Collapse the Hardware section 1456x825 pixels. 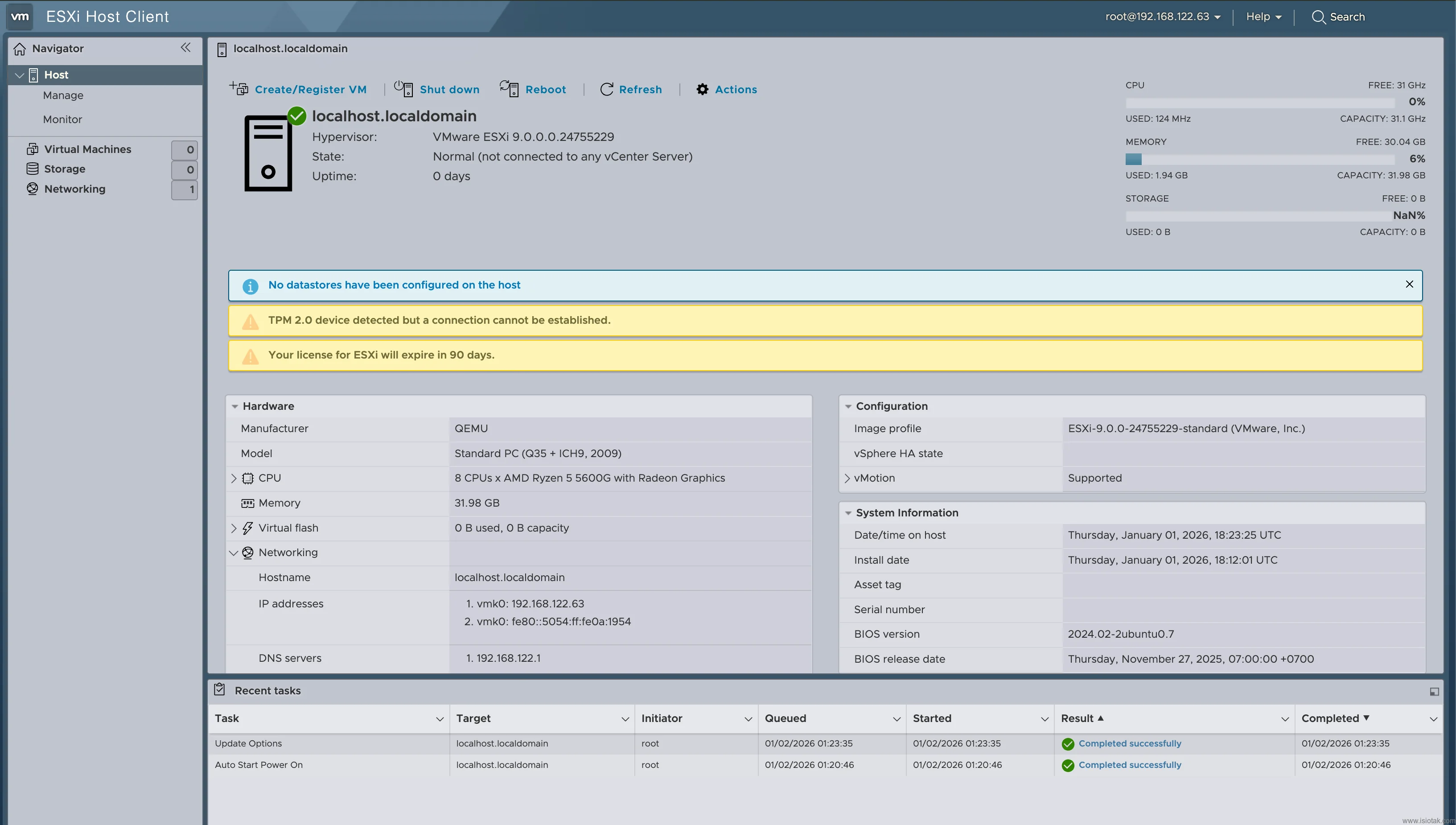pyautogui.click(x=234, y=407)
